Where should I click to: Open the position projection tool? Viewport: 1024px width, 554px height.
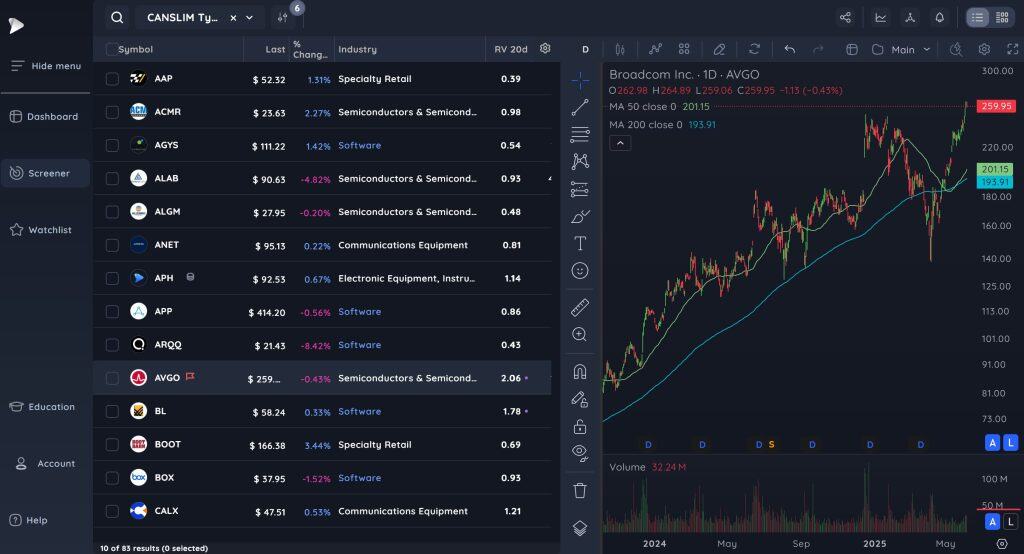tap(580, 189)
